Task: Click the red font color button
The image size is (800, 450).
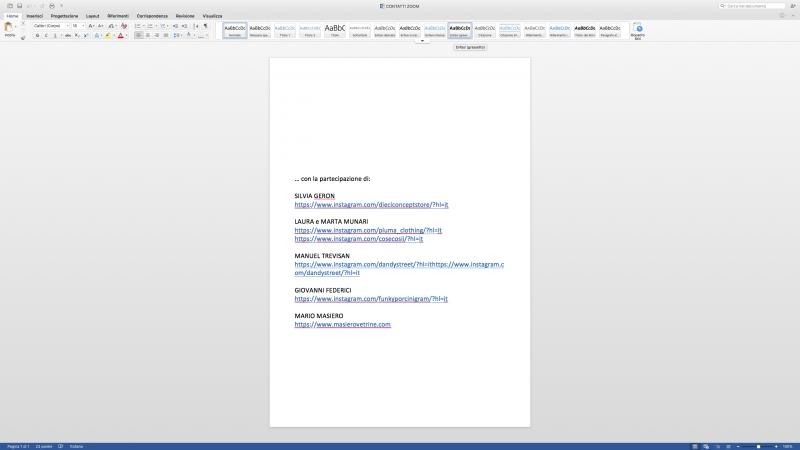Action: (120, 36)
